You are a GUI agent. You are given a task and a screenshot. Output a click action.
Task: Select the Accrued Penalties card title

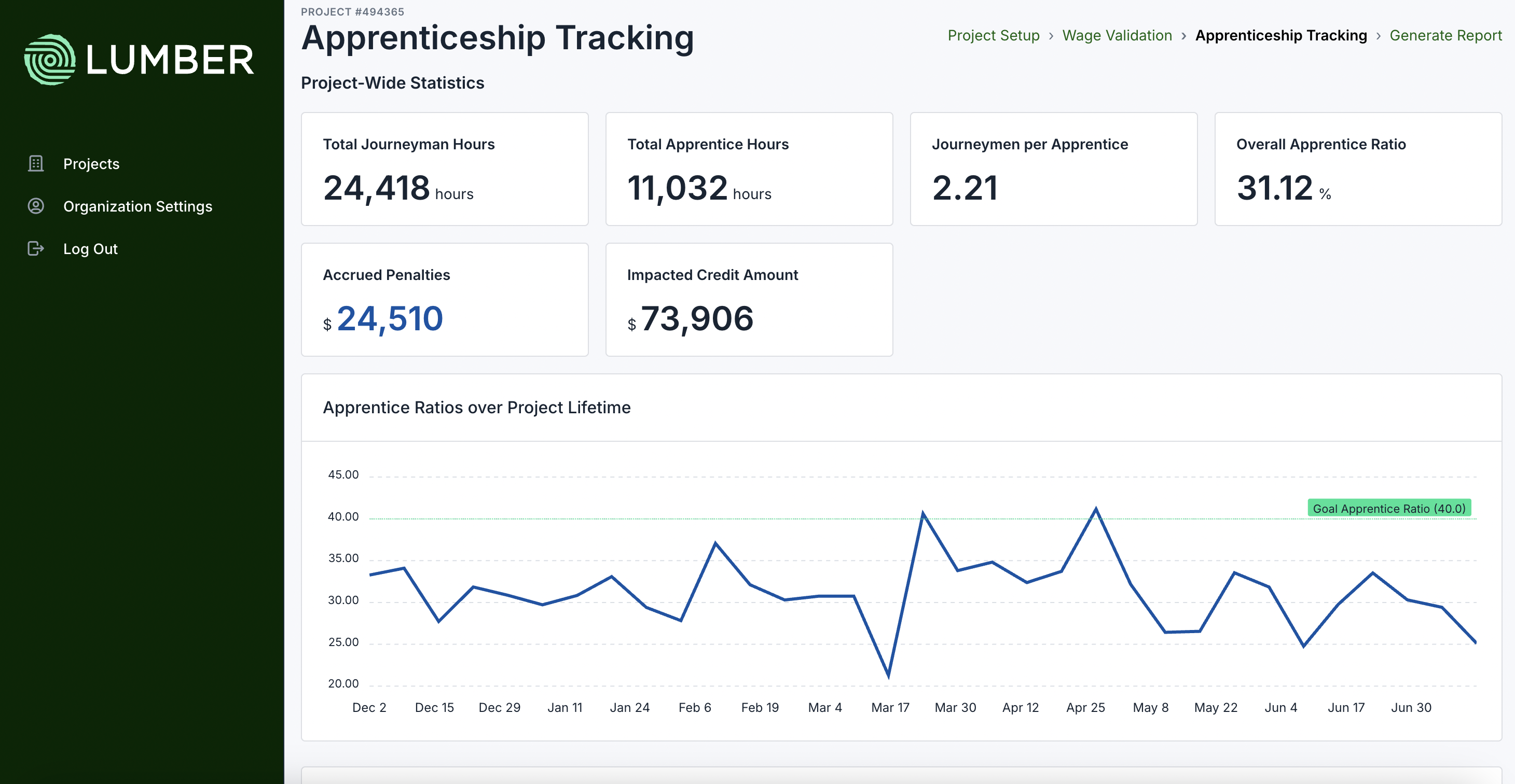[x=387, y=275]
